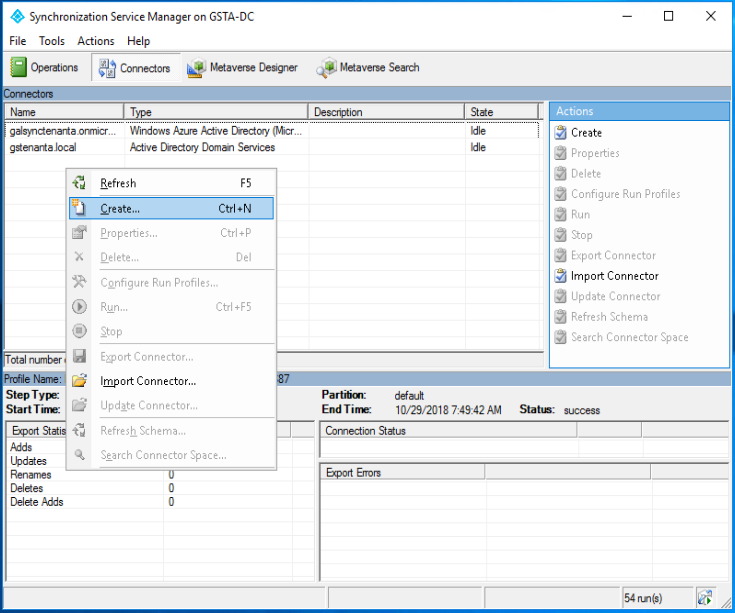Click the Refresh icon in context menu
Image resolution: width=735 pixels, height=613 pixels.
[80, 183]
